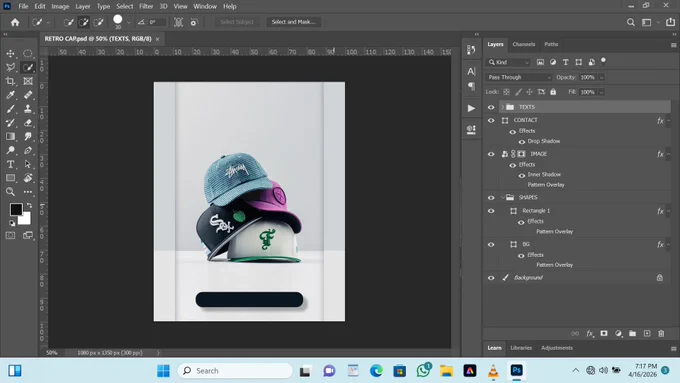This screenshot has height=383, width=680.
Task: Click the Windows Start button
Action: tap(163, 371)
